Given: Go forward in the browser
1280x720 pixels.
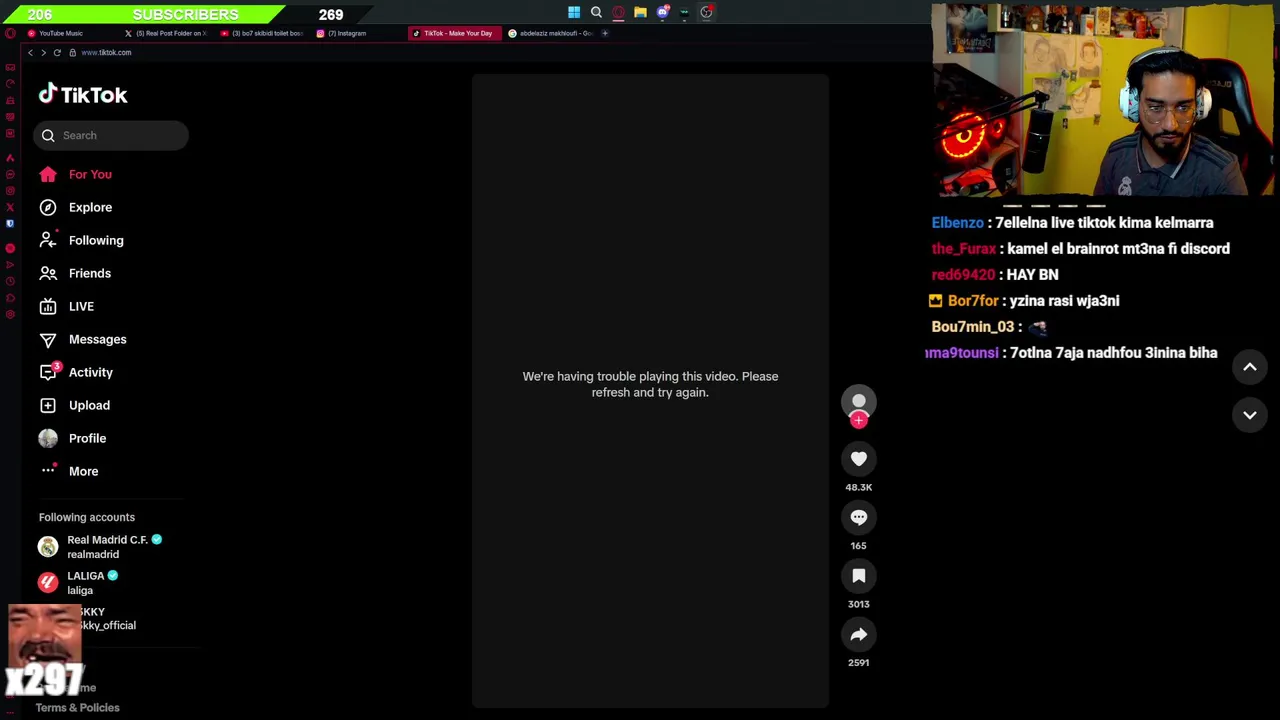Looking at the screenshot, I should click(x=43, y=52).
